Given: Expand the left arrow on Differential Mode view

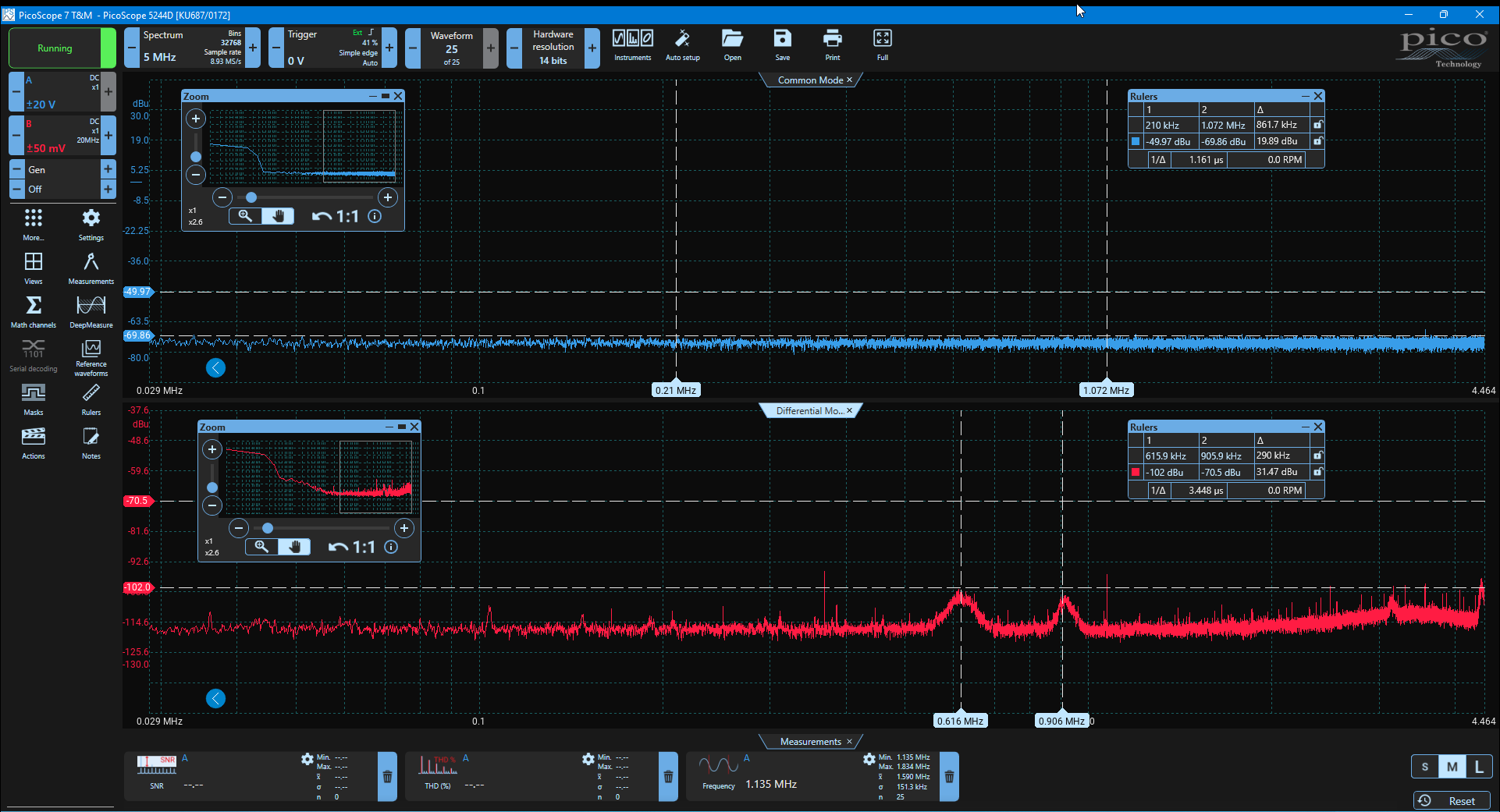Looking at the screenshot, I should (x=215, y=699).
